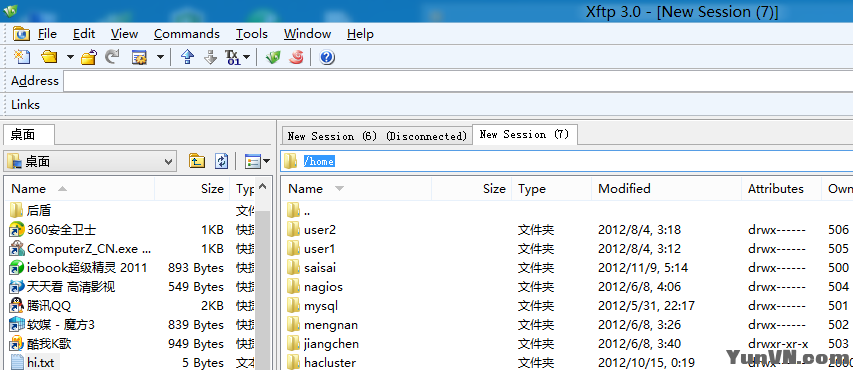Click the local pane refresh icon

click(222, 161)
